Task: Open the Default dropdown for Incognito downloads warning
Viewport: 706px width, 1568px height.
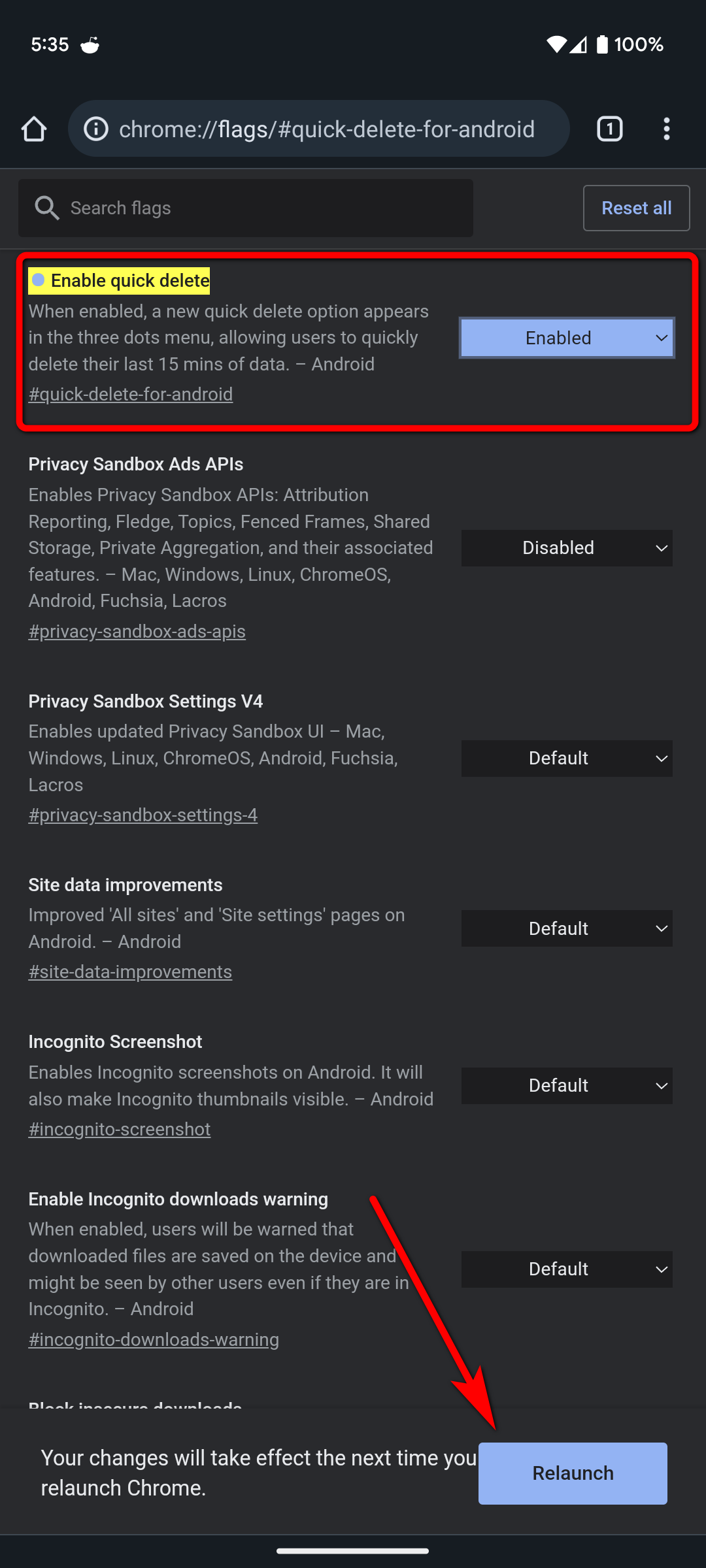Action: [x=566, y=1269]
